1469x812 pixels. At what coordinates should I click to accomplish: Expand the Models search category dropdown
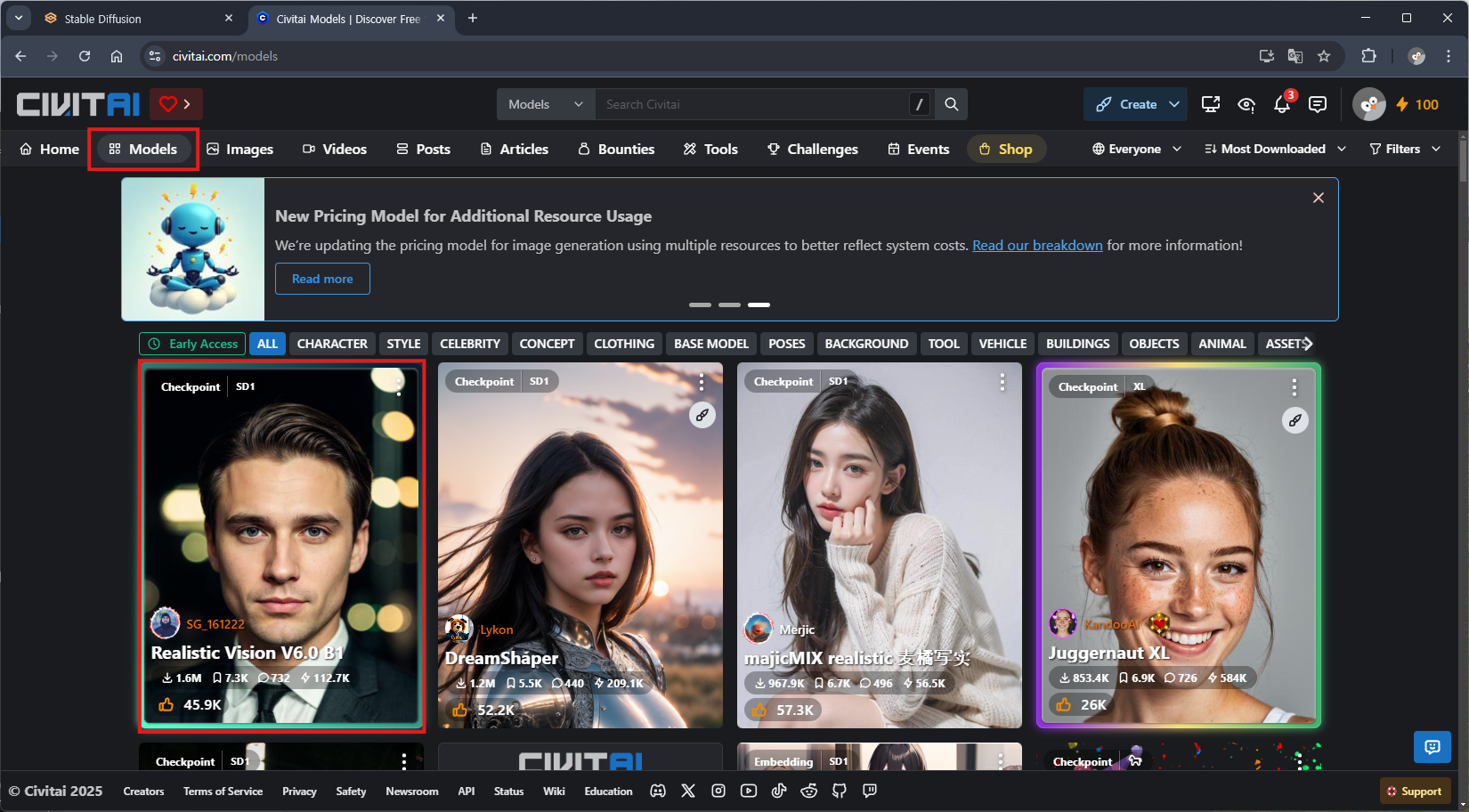pyautogui.click(x=546, y=104)
